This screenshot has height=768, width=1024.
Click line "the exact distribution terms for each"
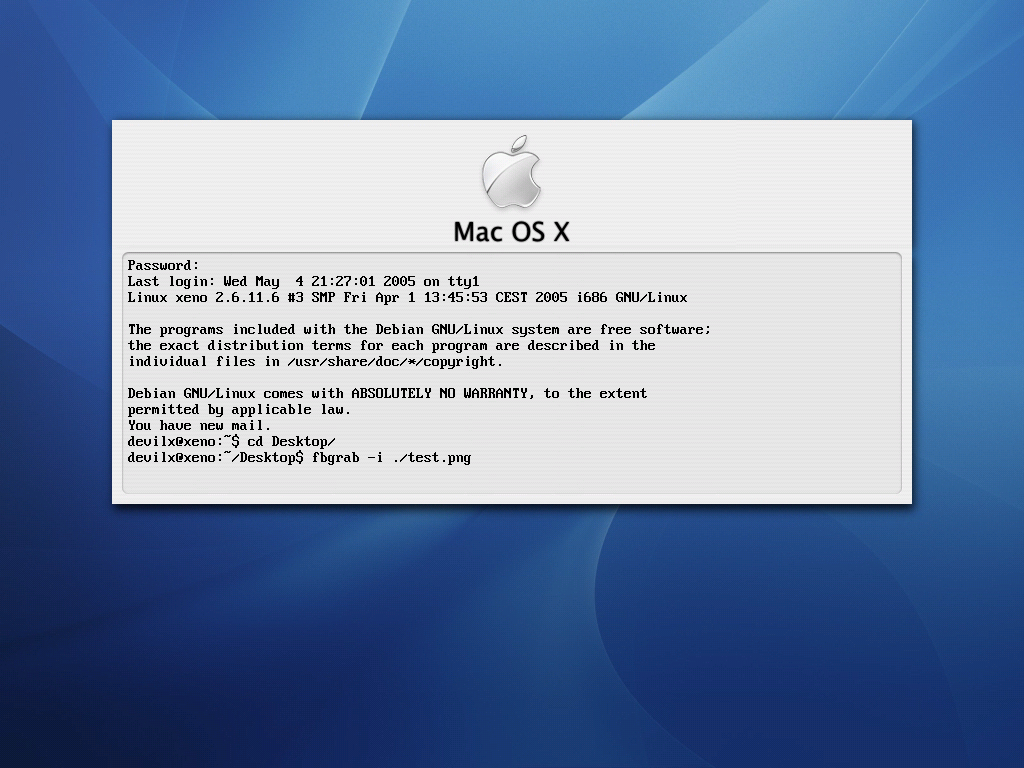pos(392,345)
